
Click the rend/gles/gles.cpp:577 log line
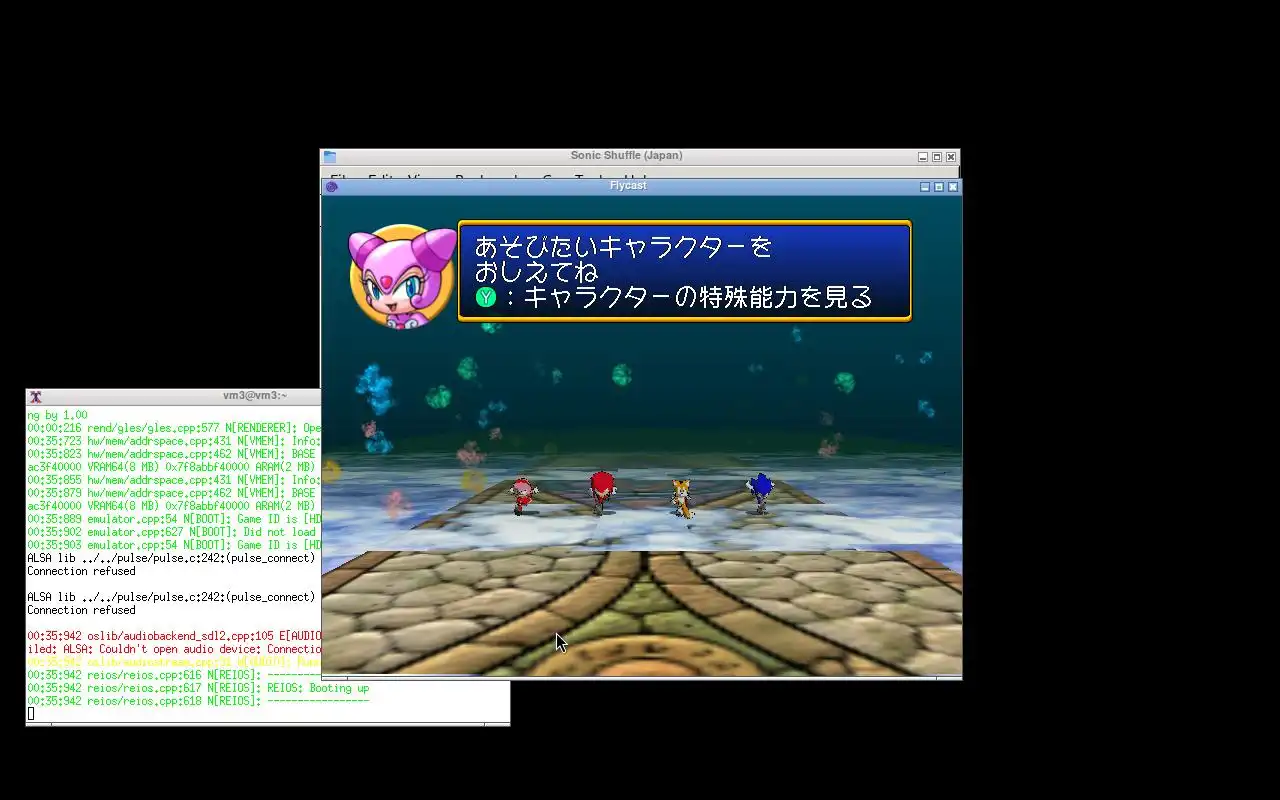point(174,428)
